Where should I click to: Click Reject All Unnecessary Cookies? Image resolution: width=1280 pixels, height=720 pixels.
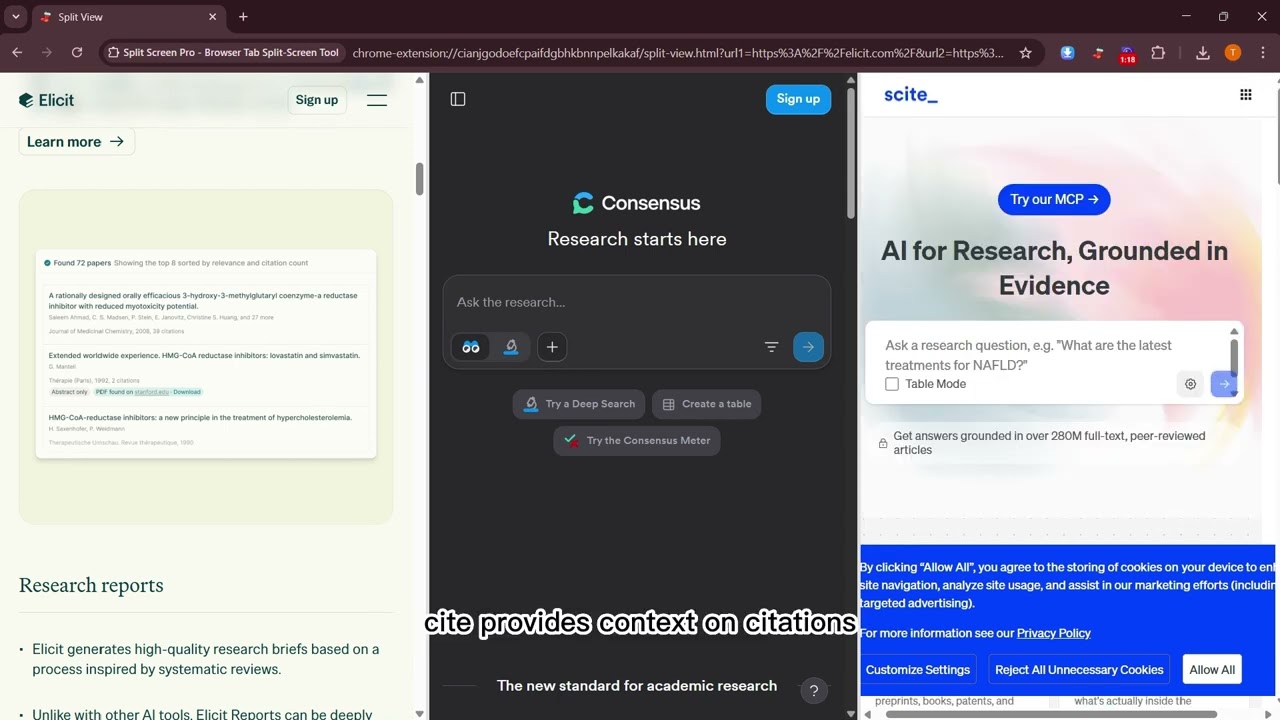coord(1079,670)
